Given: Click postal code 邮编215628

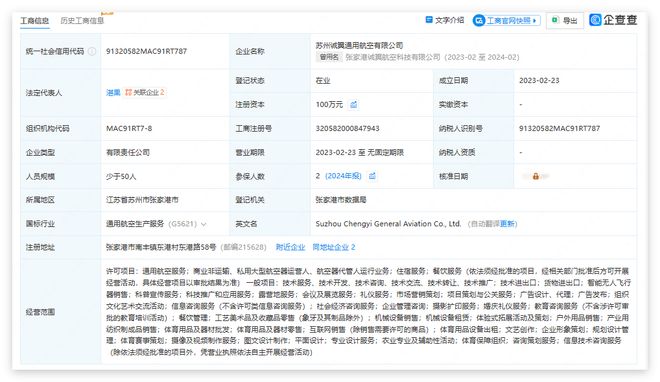Looking at the screenshot, I should 244,247.
